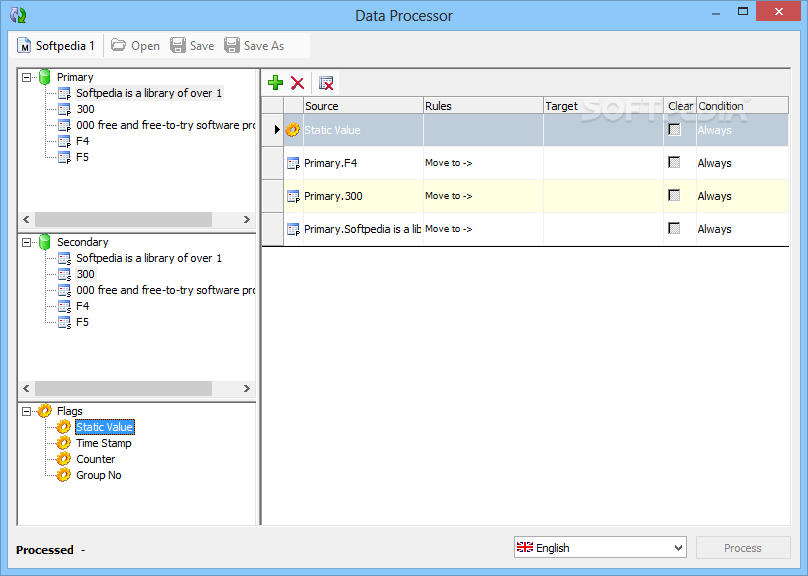Click the Primary pane scroll left arrow
The width and height of the screenshot is (808, 576).
(26, 219)
